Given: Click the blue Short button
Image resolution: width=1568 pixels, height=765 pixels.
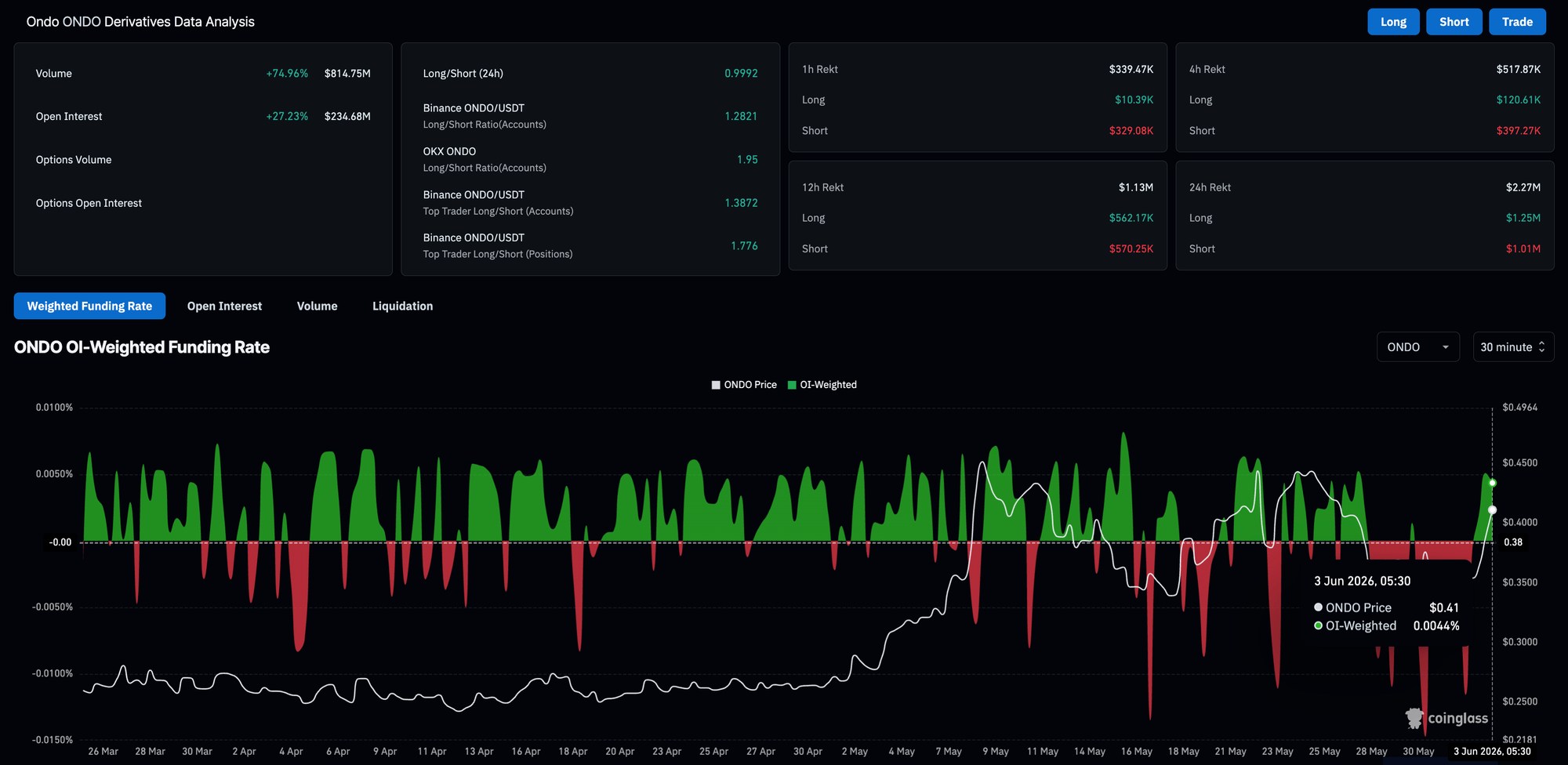Looking at the screenshot, I should click(x=1454, y=22).
